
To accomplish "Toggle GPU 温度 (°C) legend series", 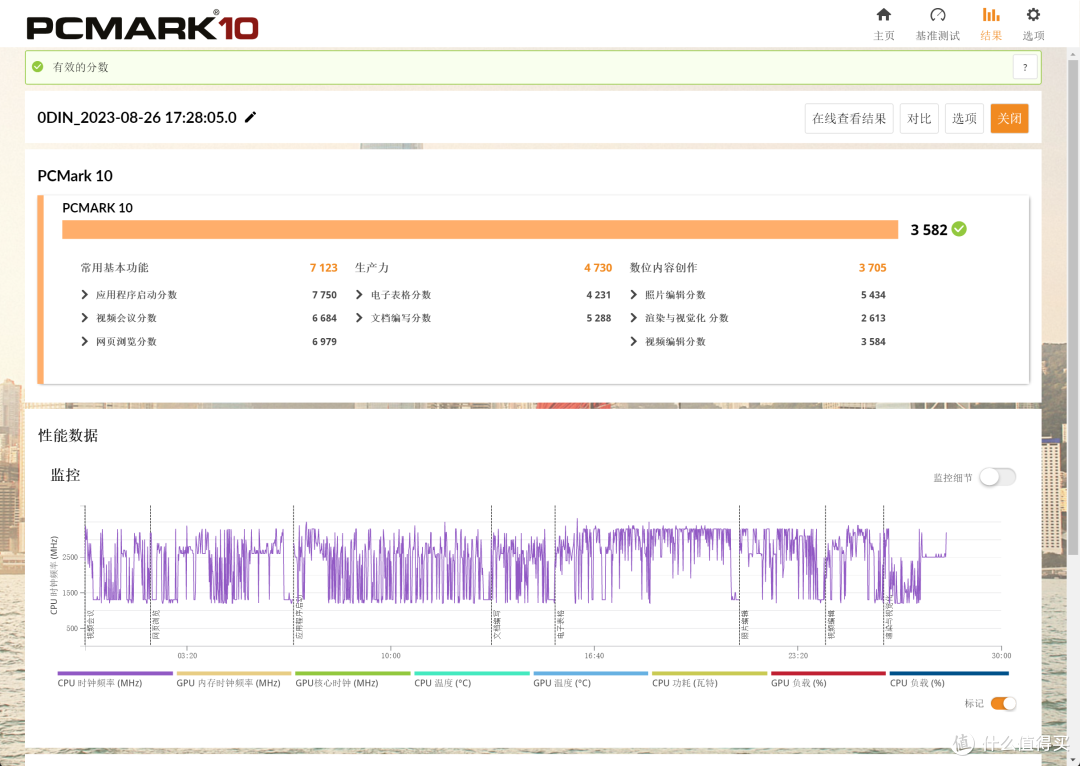I will [x=591, y=679].
